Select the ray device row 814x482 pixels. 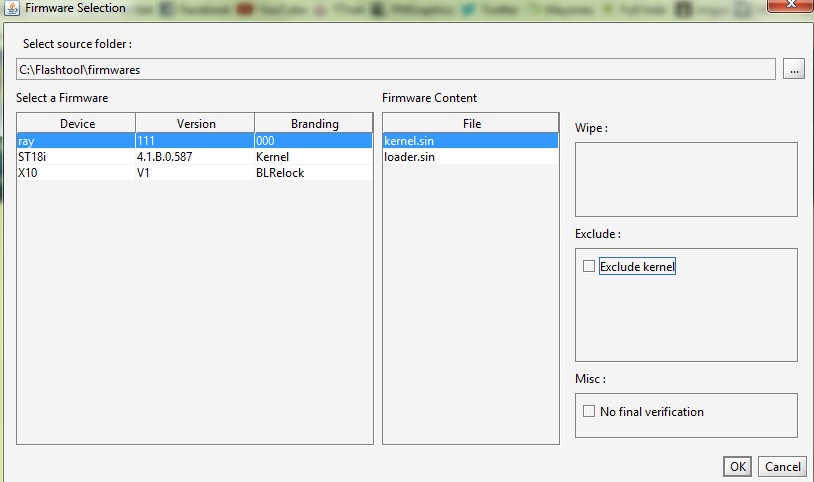click(195, 141)
